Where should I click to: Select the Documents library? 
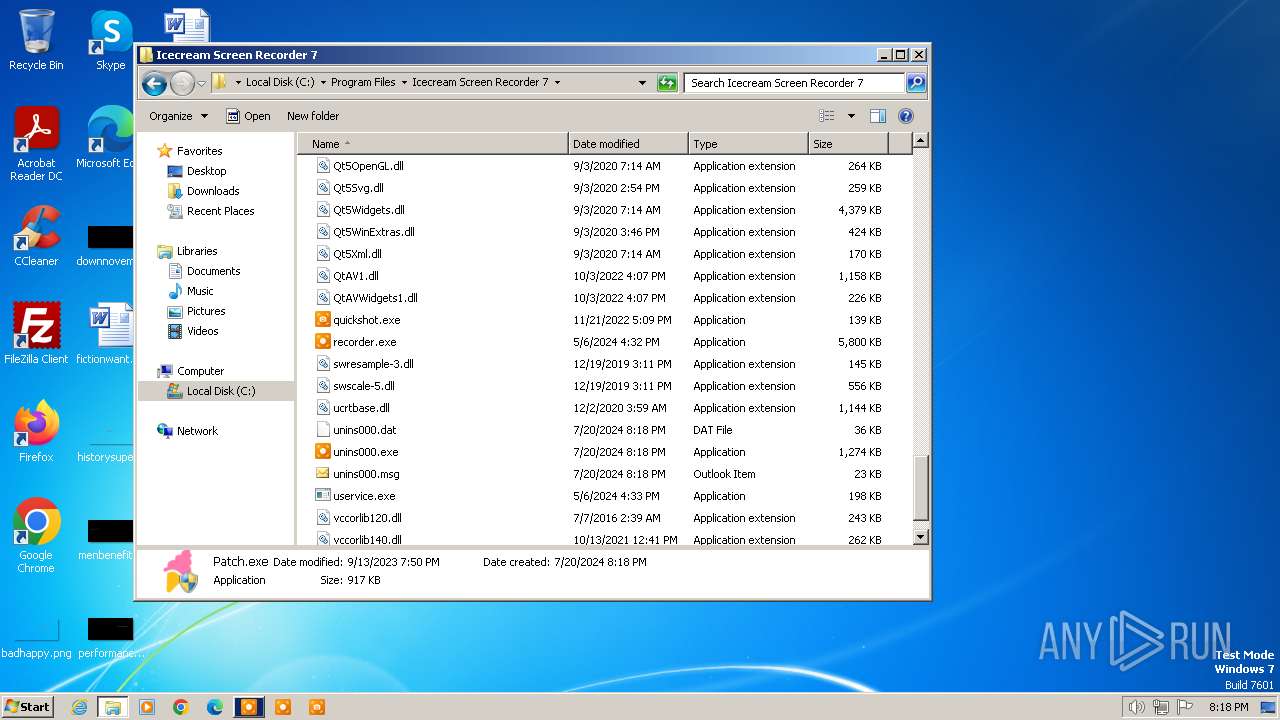coord(213,271)
